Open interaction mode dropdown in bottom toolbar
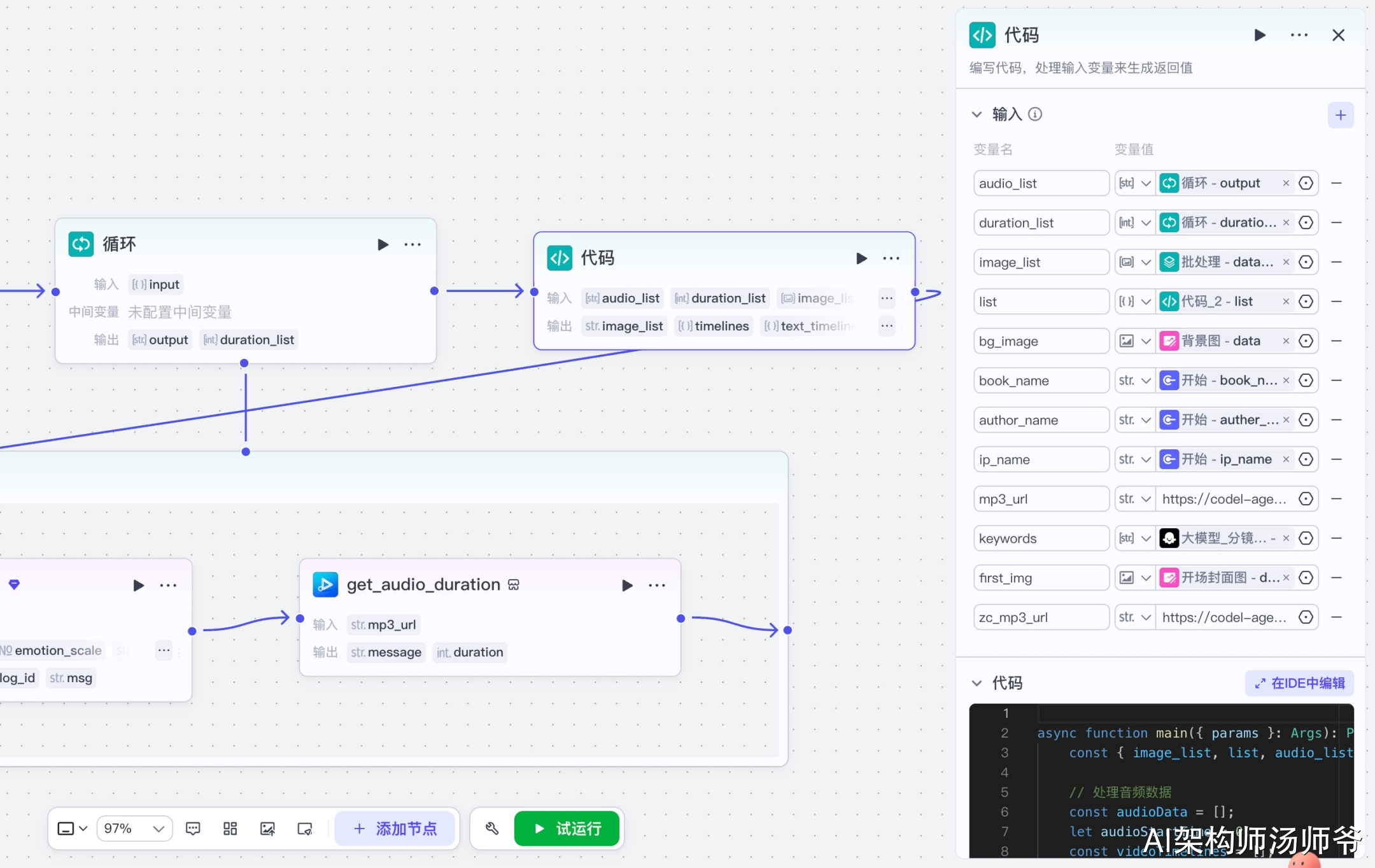 (x=73, y=829)
